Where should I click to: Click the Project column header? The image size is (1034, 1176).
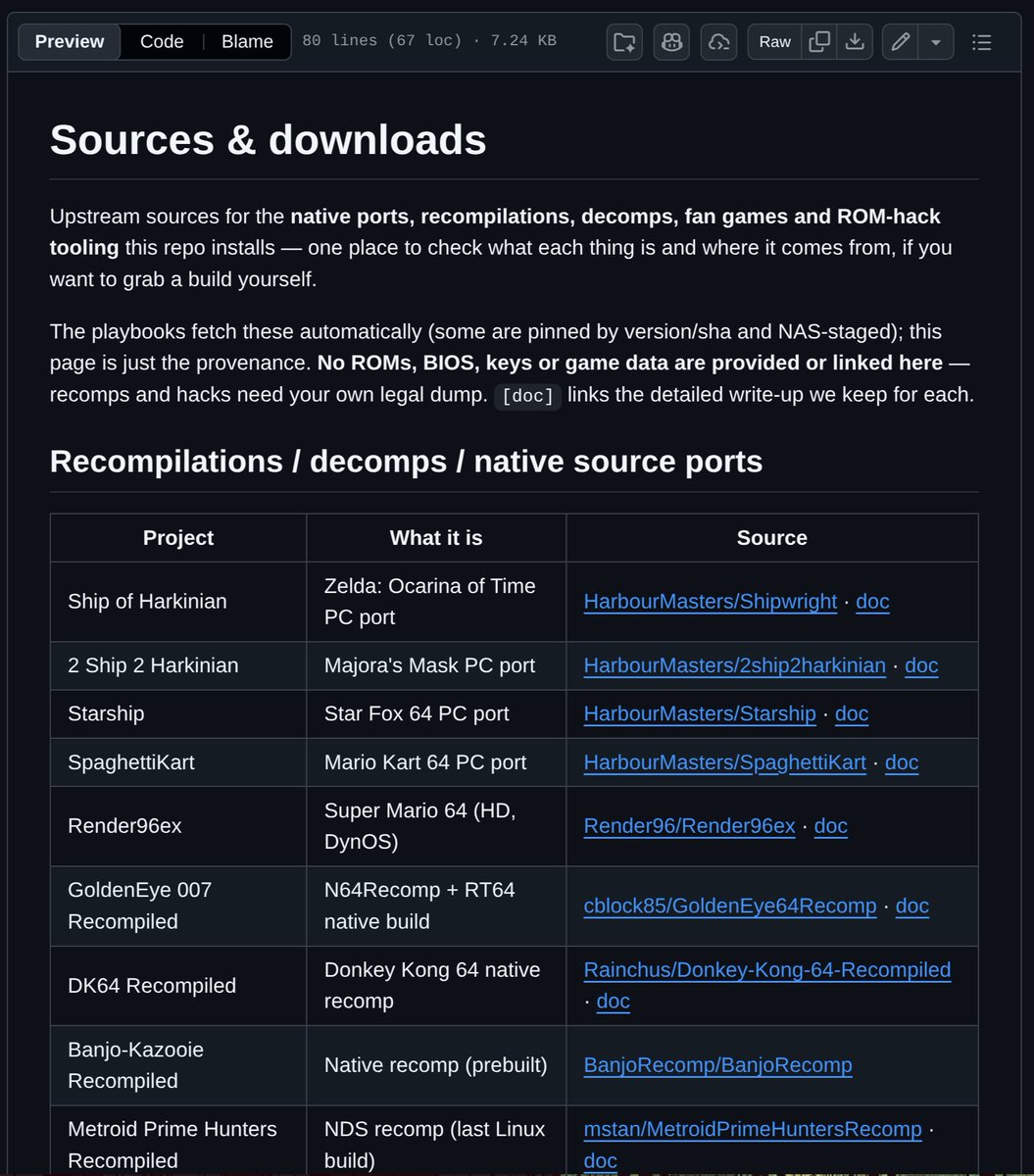178,538
